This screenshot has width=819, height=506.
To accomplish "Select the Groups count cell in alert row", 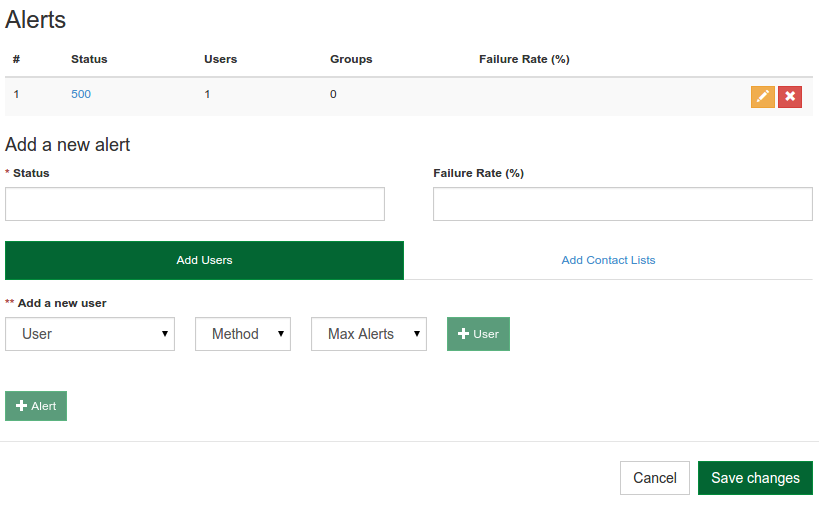I will (x=333, y=95).
